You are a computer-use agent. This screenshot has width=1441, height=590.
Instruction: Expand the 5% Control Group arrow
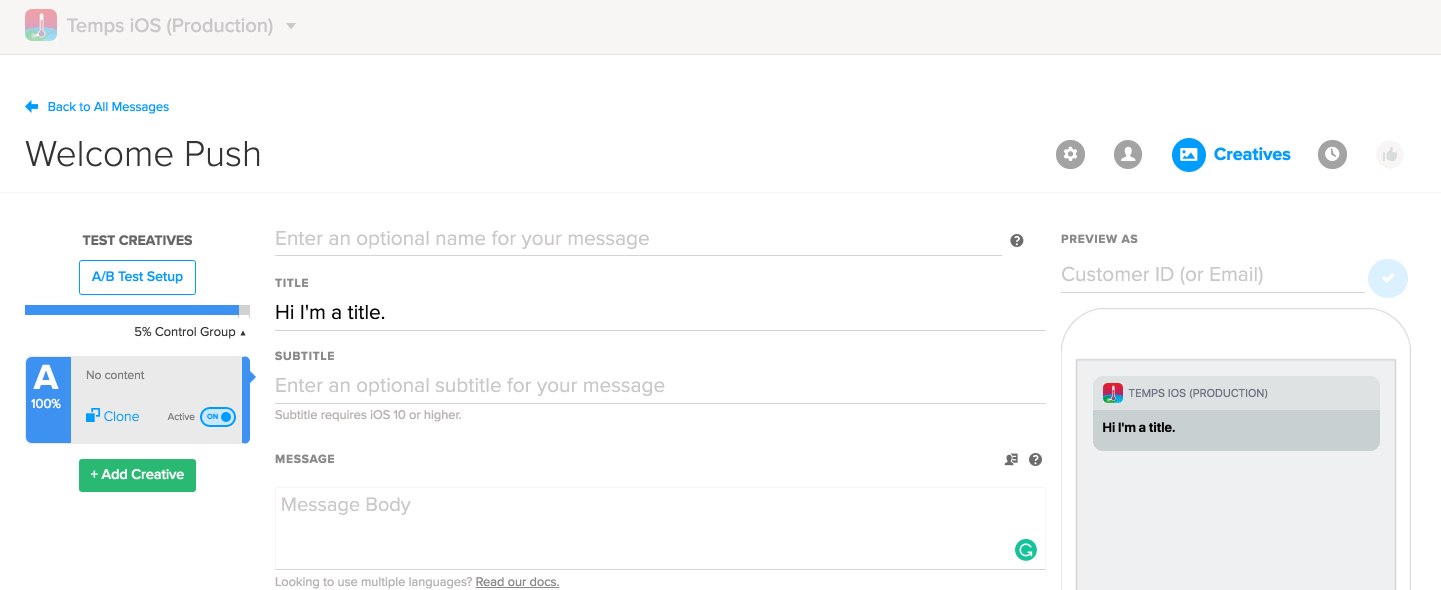tap(243, 332)
